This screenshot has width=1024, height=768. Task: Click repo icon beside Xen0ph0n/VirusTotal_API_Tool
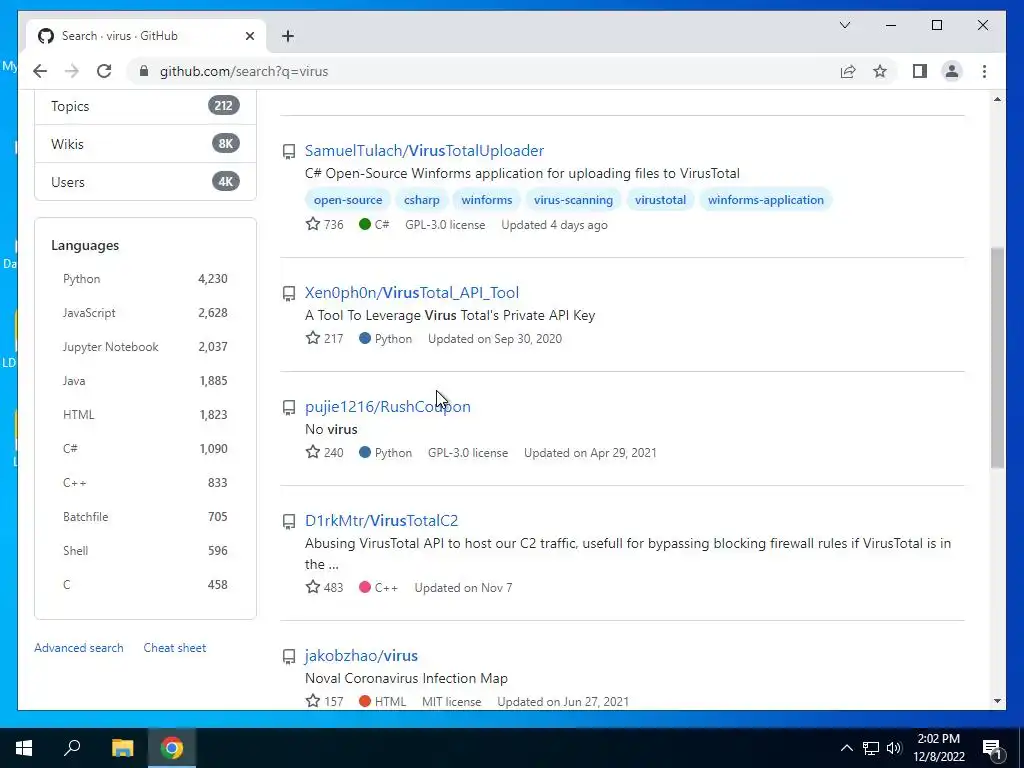tap(289, 293)
